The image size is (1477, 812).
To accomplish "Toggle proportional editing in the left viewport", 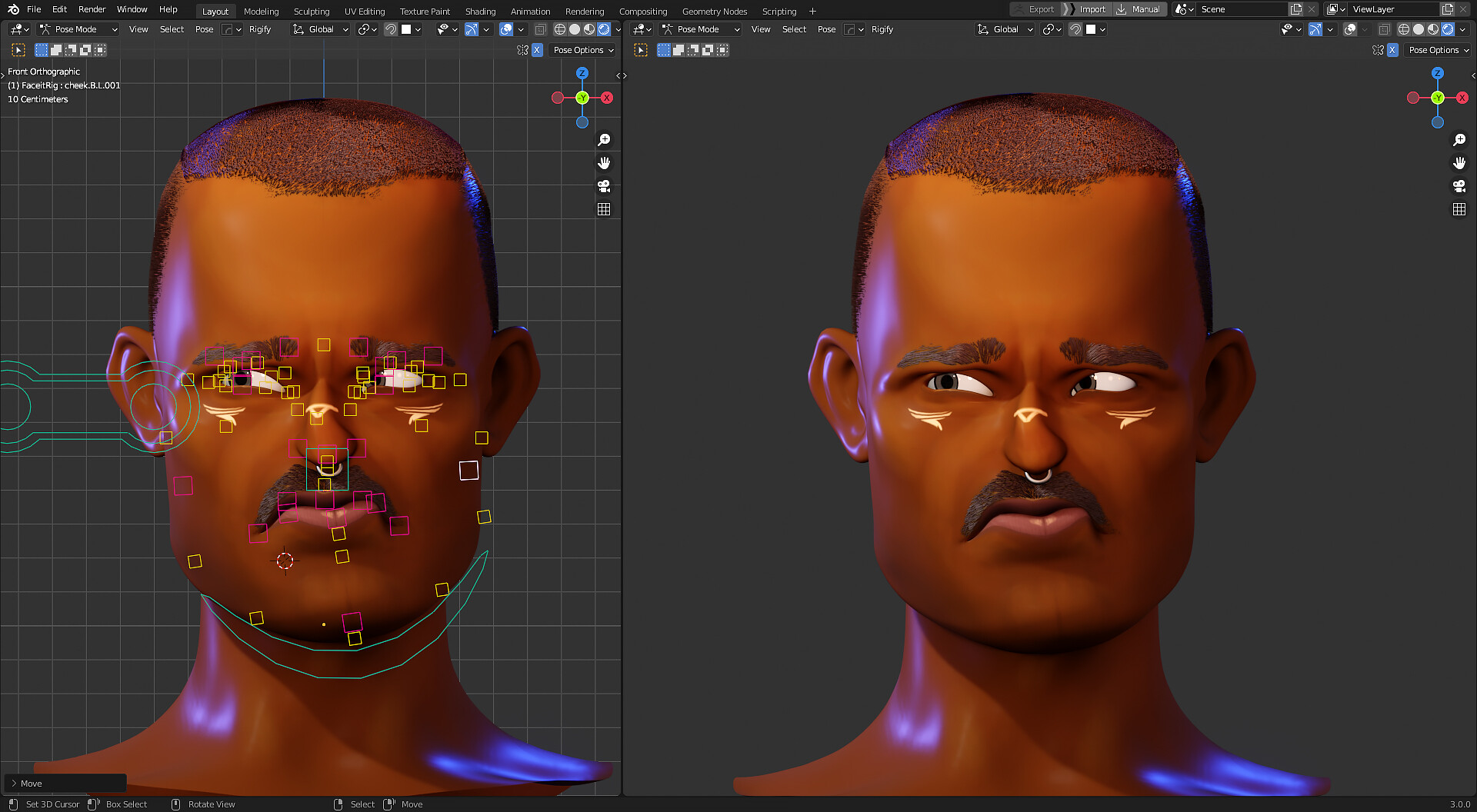I will click(x=472, y=29).
